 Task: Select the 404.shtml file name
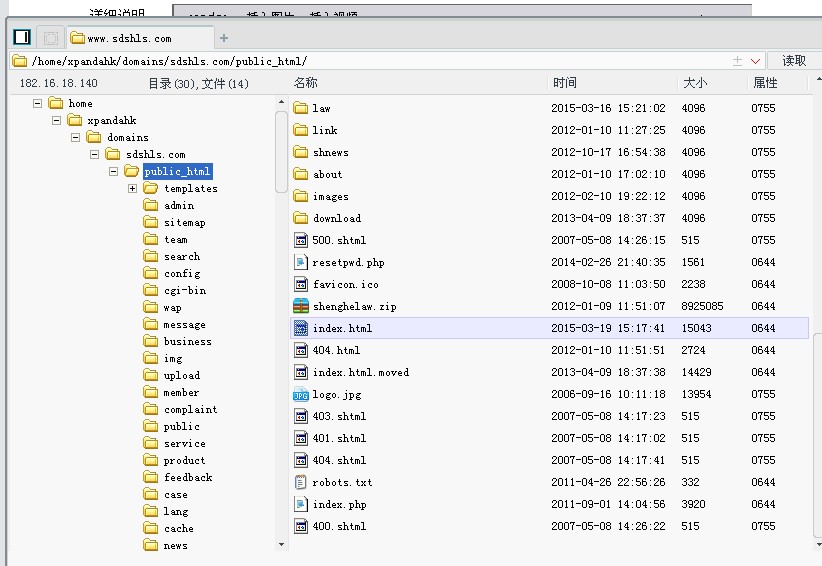click(339, 460)
